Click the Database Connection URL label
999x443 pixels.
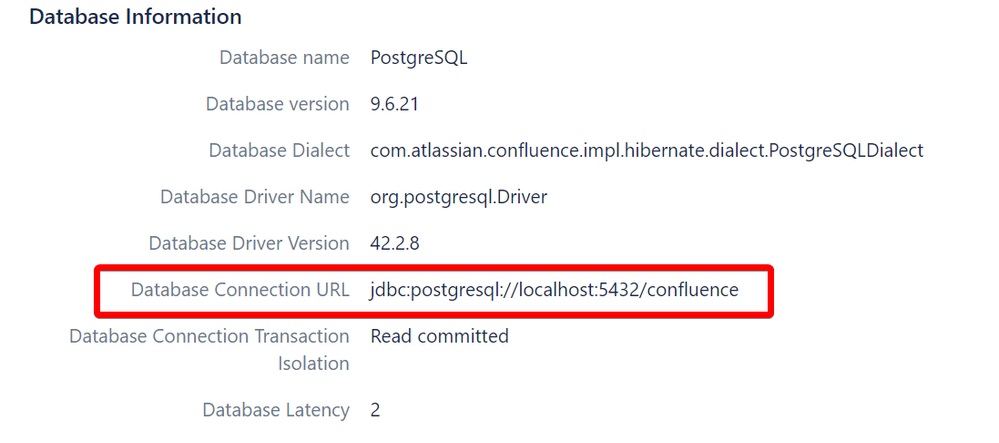[240, 290]
